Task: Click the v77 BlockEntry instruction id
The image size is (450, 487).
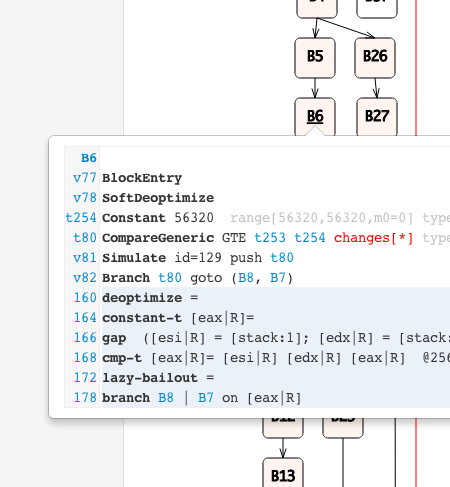Action: (x=85, y=178)
